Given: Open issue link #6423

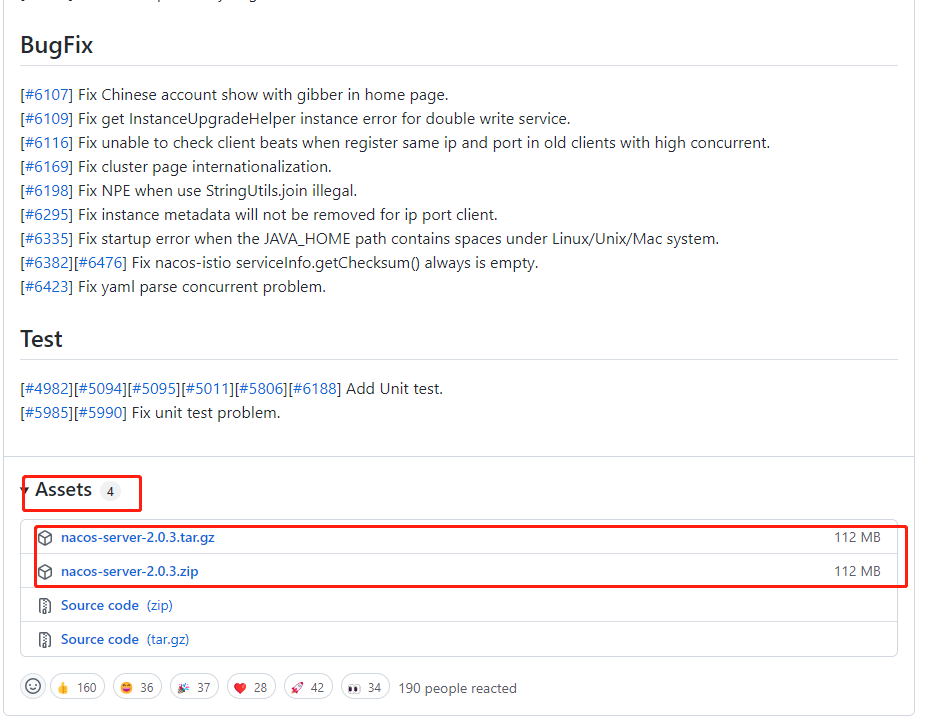Looking at the screenshot, I should pos(47,287).
